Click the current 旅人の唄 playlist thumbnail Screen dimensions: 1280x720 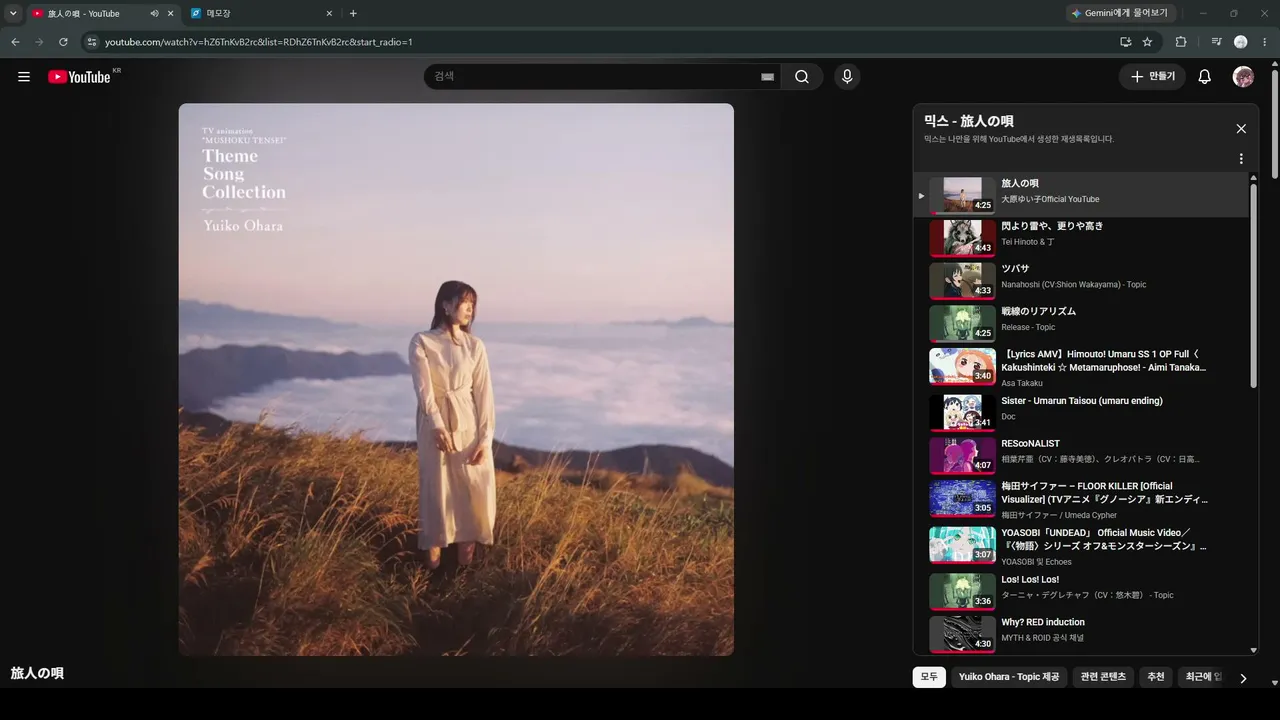tap(962, 195)
